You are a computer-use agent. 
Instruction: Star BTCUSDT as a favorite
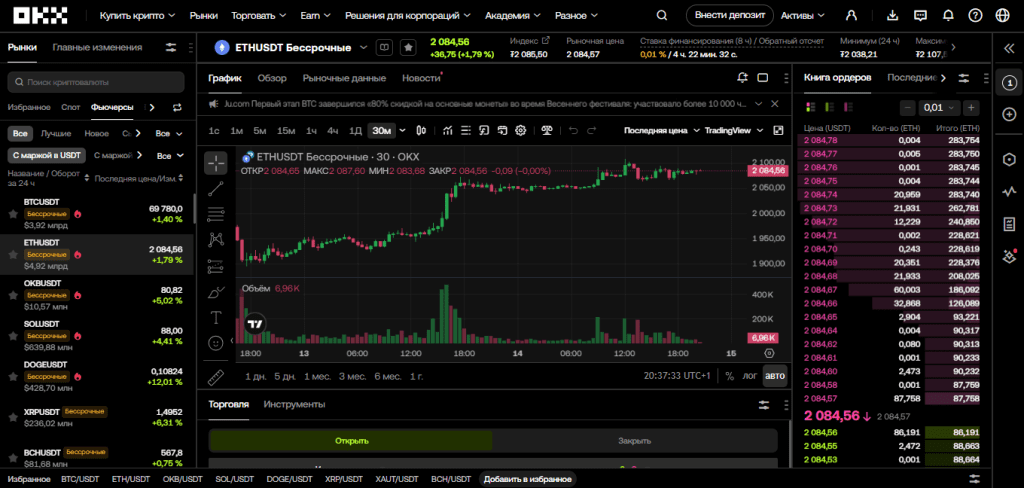pyautogui.click(x=12, y=214)
